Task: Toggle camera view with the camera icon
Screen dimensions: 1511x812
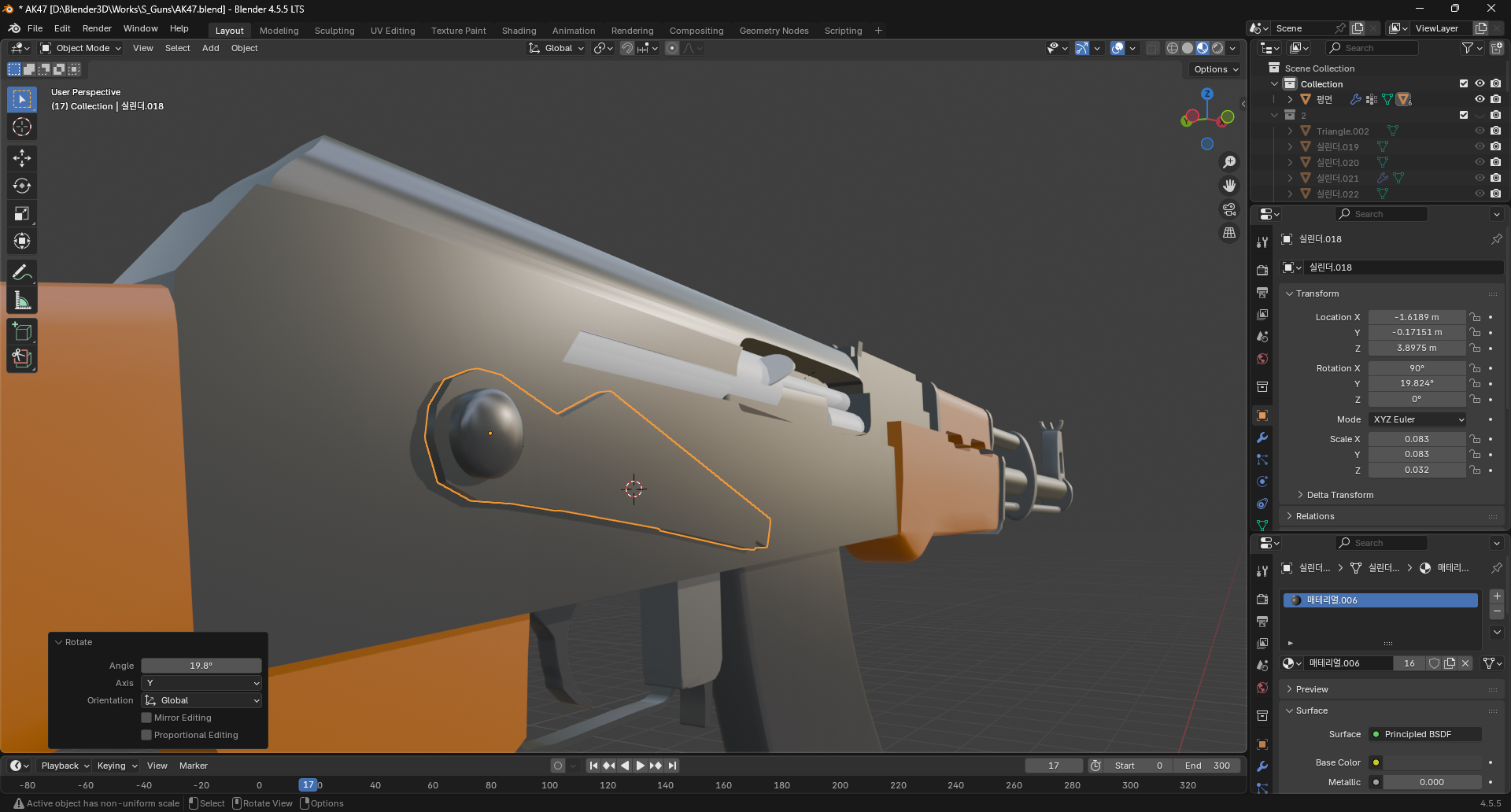Action: pyautogui.click(x=1229, y=209)
